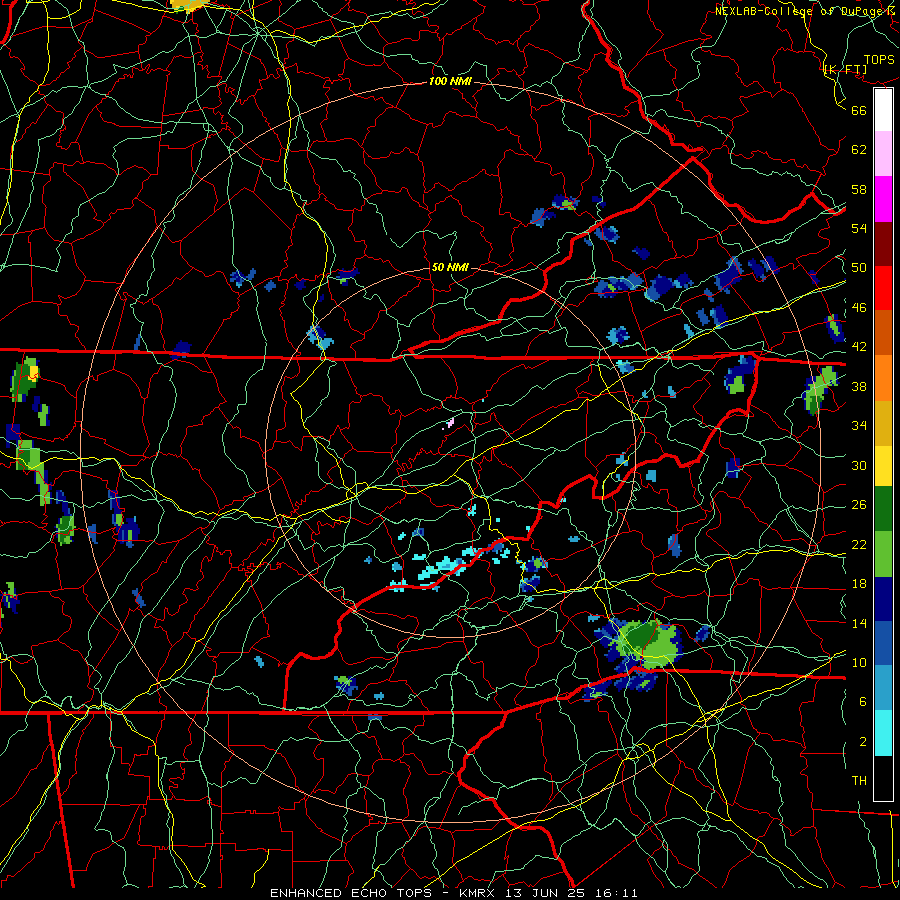Pick the gold swatch in the legend
Screen dimensions: 900x900
883,422
